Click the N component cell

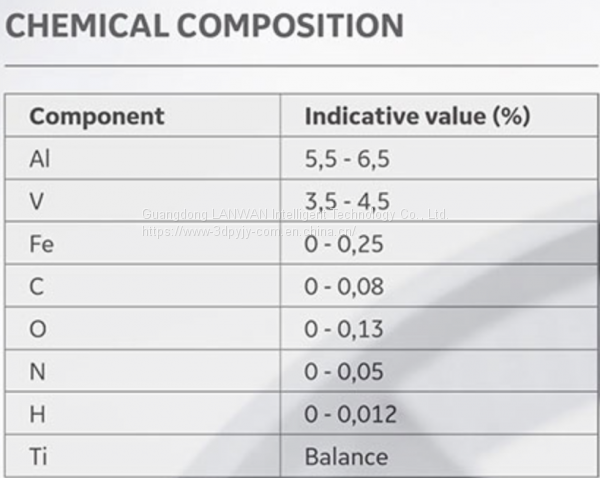(38, 372)
